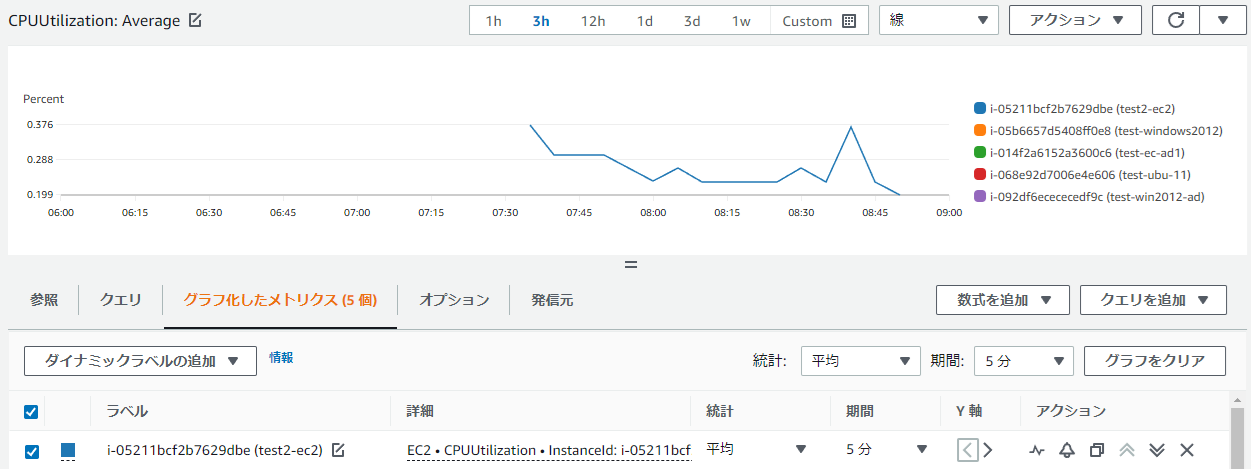1251x469 pixels.
Task: Move test2-ec2 metric down
Action: (x=1157, y=450)
